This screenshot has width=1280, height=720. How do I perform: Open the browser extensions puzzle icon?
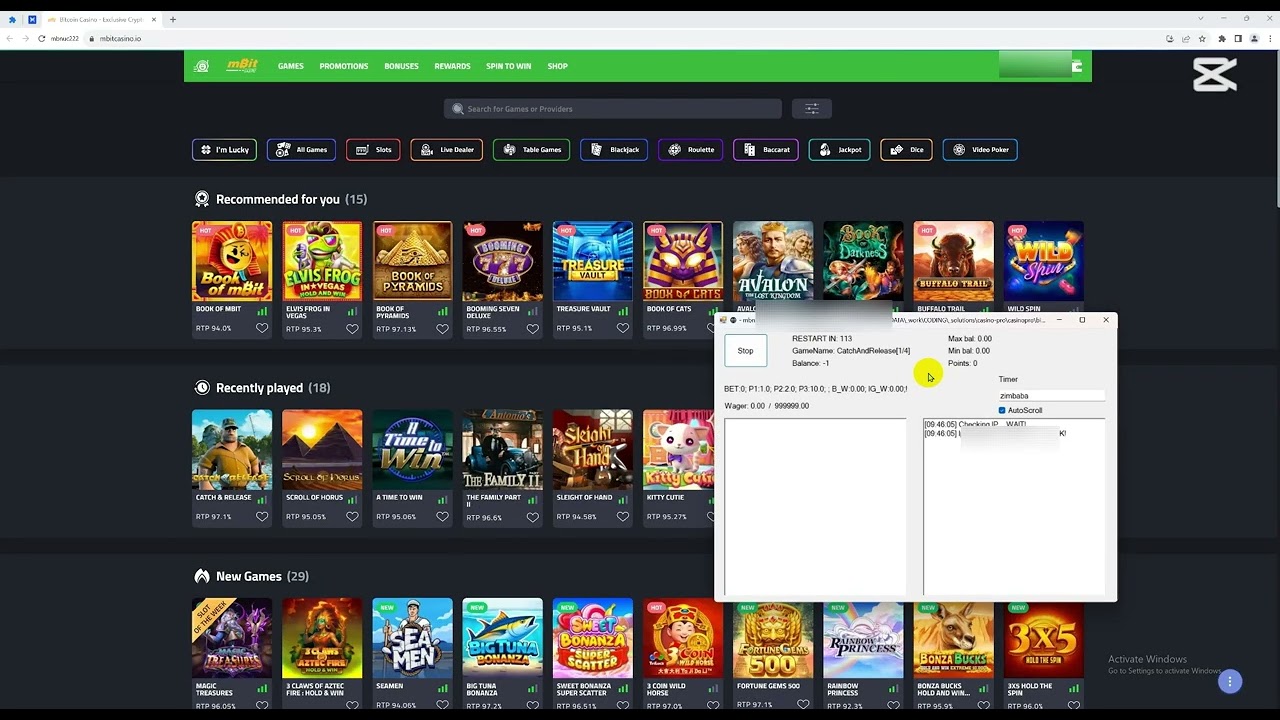tap(1221, 39)
